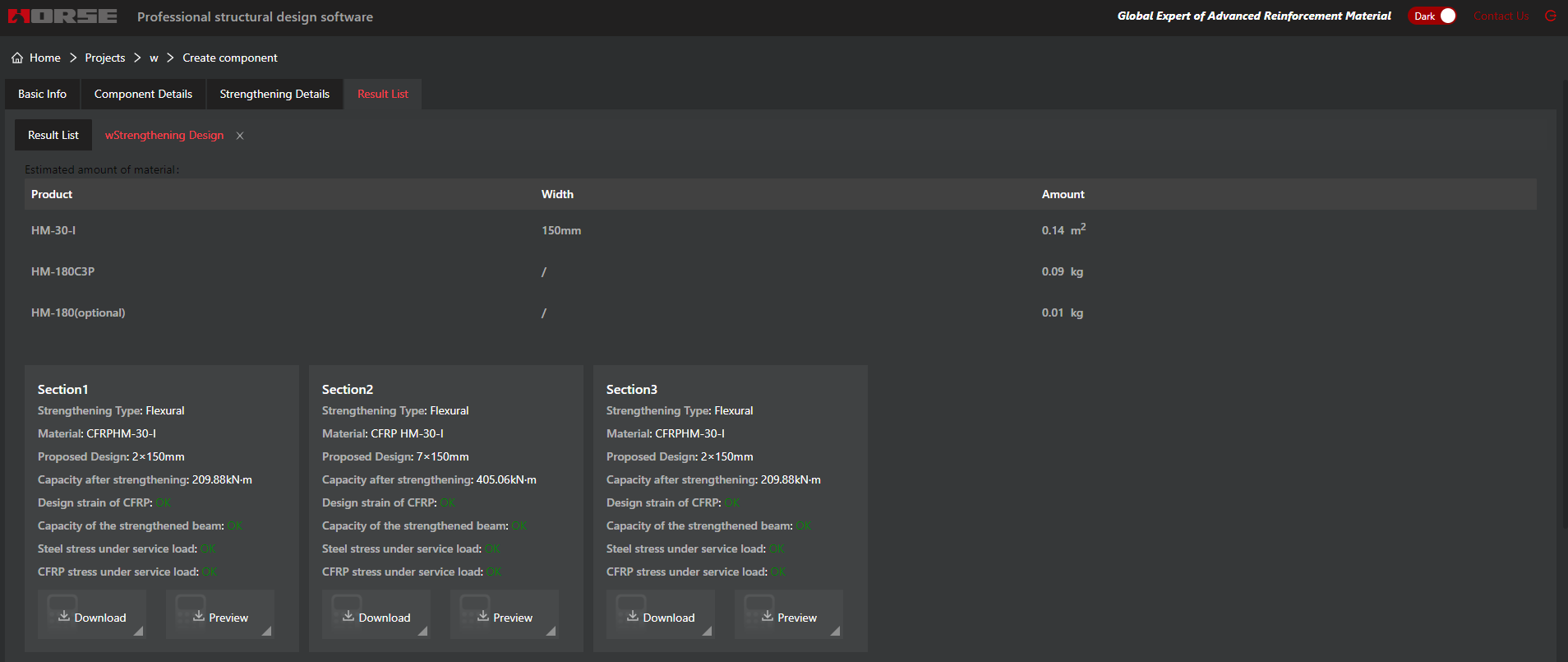
Task: Open Preview for Section3
Action: (x=789, y=617)
